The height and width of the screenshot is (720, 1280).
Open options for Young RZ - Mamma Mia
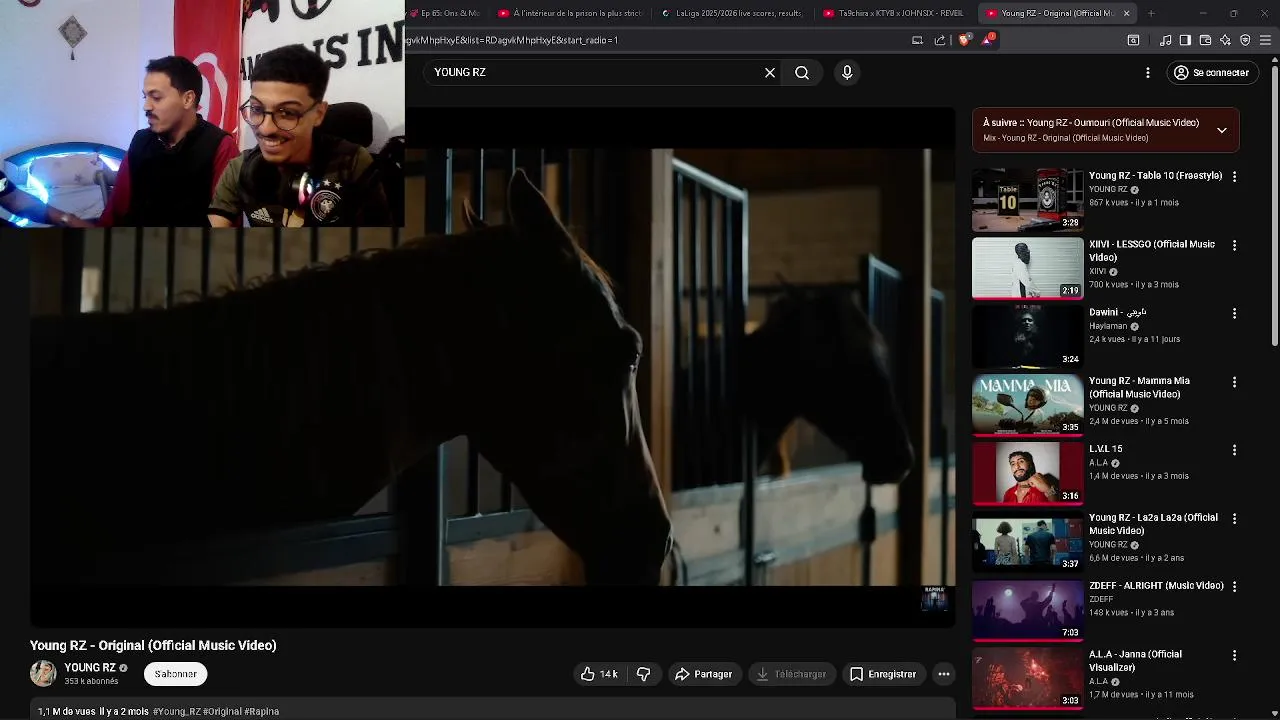1234,382
